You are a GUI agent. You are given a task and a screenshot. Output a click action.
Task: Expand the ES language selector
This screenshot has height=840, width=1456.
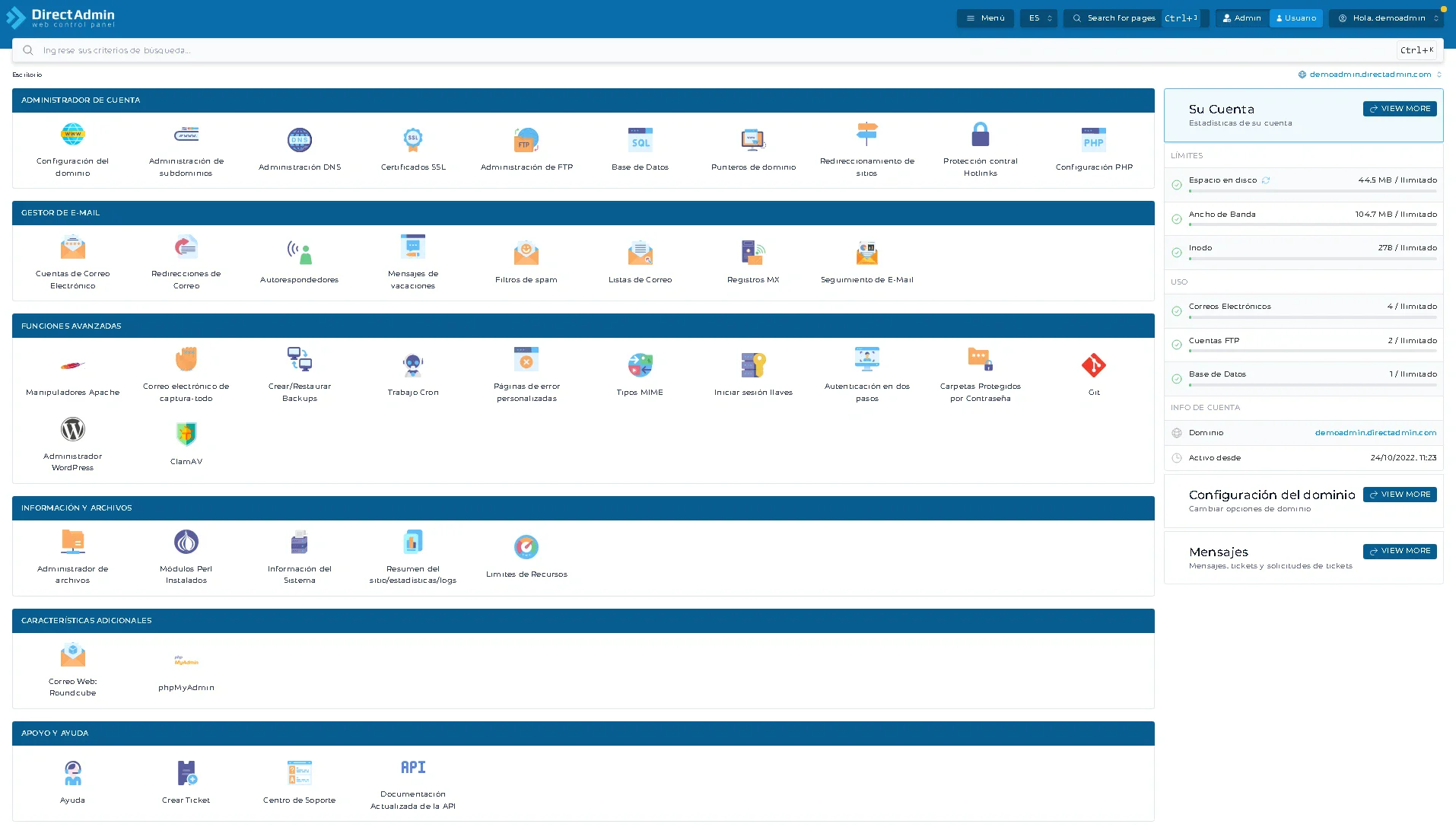(x=1038, y=17)
